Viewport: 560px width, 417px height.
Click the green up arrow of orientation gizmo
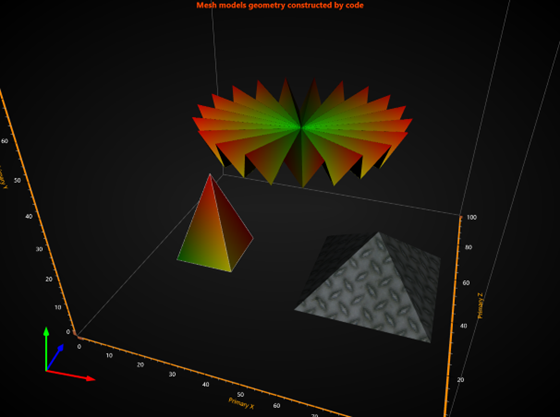coord(46,348)
